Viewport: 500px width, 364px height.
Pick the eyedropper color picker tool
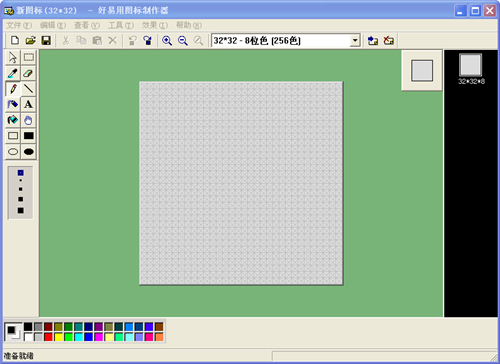tap(13, 73)
